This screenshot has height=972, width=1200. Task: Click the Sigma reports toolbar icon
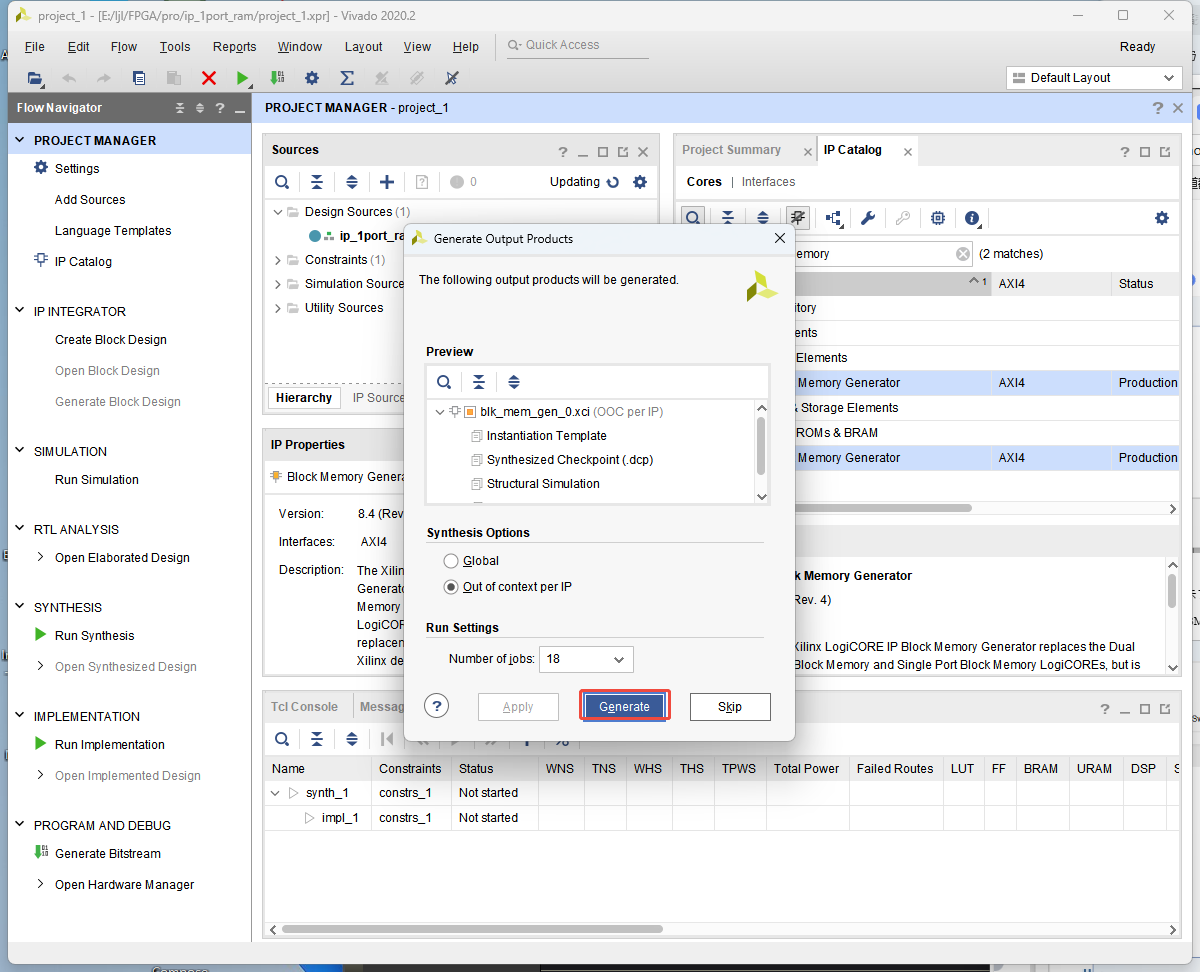(347, 78)
